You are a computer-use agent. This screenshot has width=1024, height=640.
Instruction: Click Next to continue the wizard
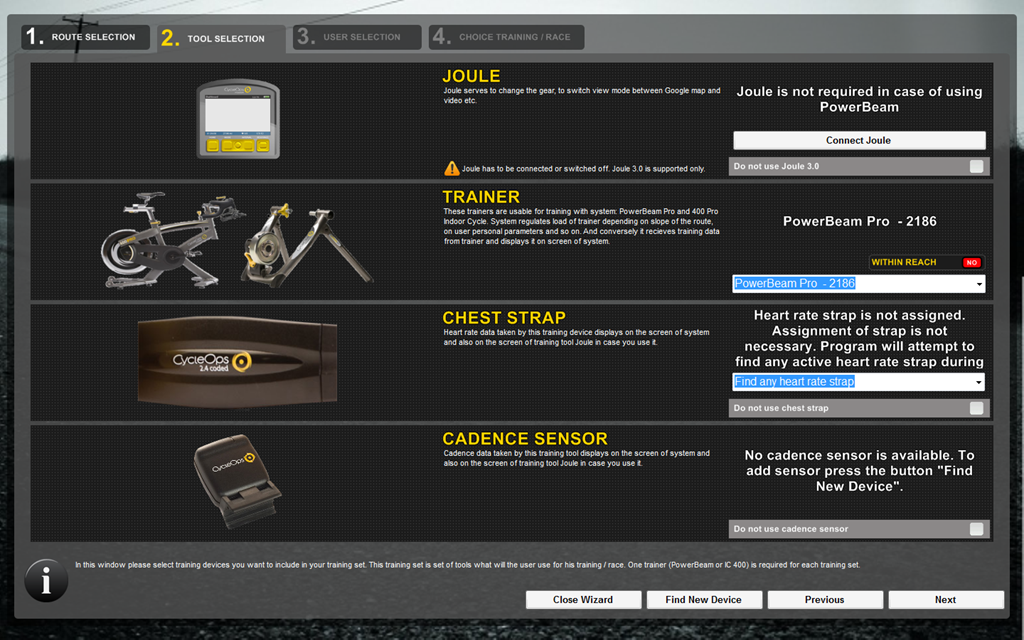click(946, 600)
